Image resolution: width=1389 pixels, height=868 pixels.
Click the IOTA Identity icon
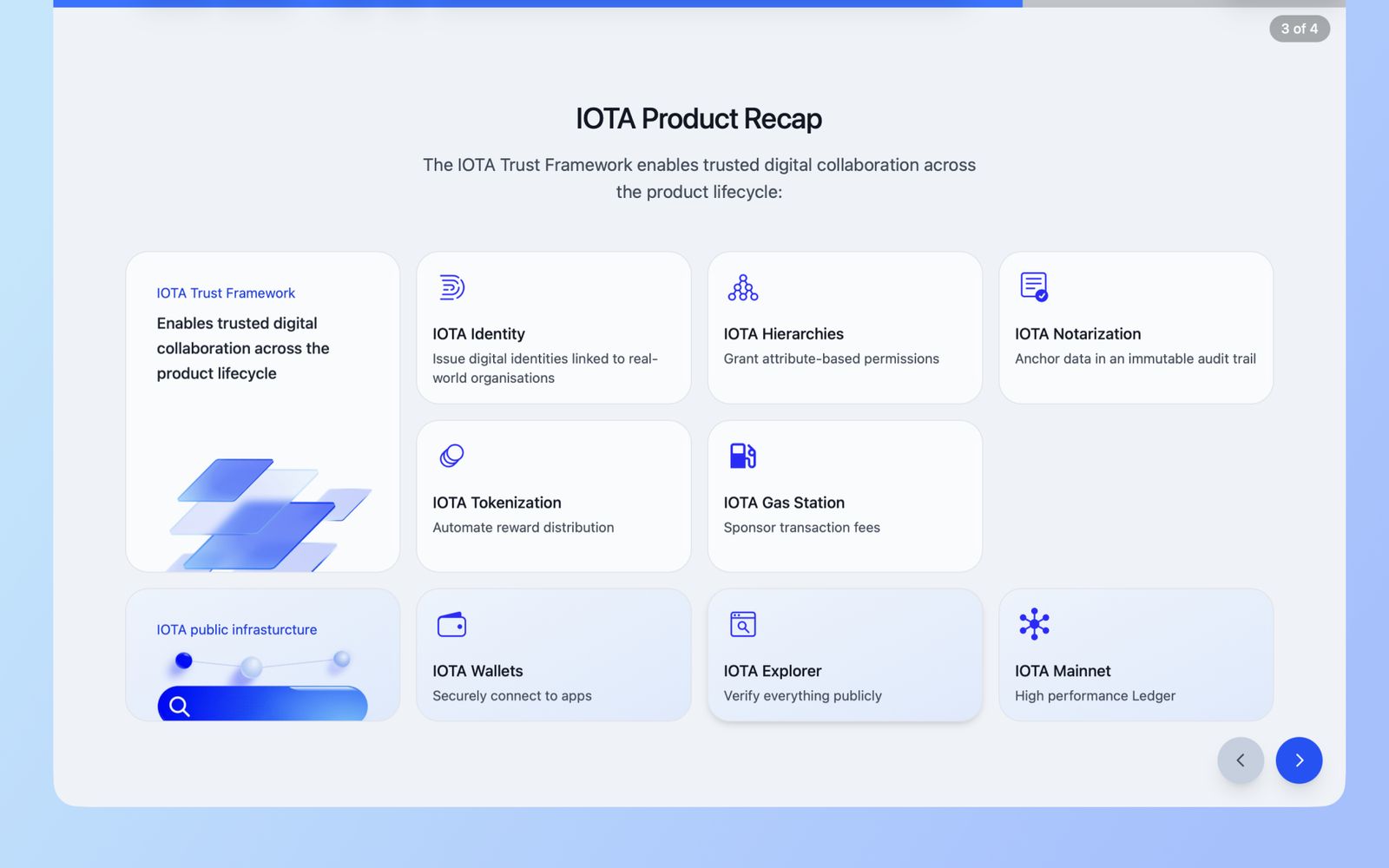[x=451, y=286]
